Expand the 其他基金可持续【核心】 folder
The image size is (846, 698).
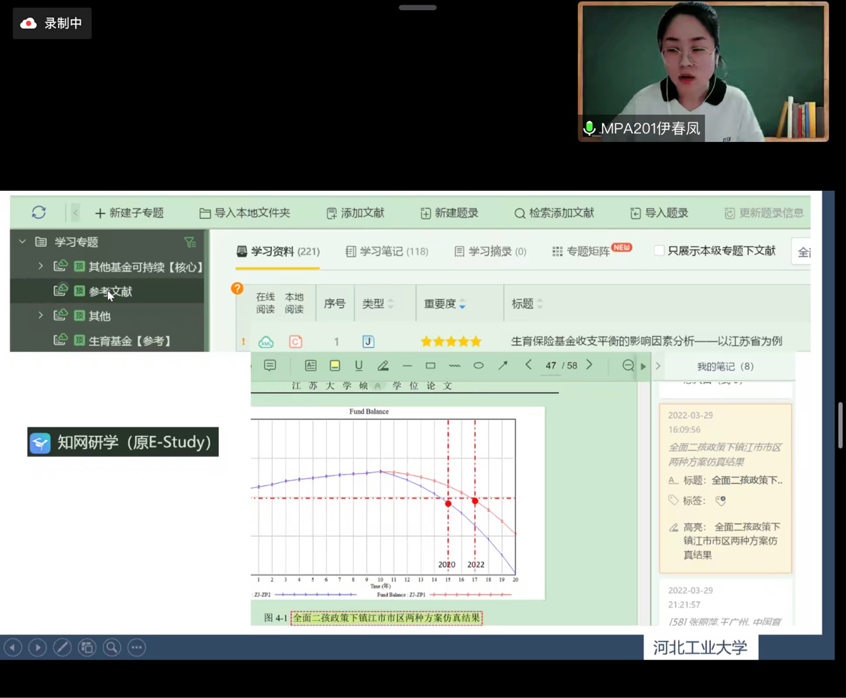point(41,267)
